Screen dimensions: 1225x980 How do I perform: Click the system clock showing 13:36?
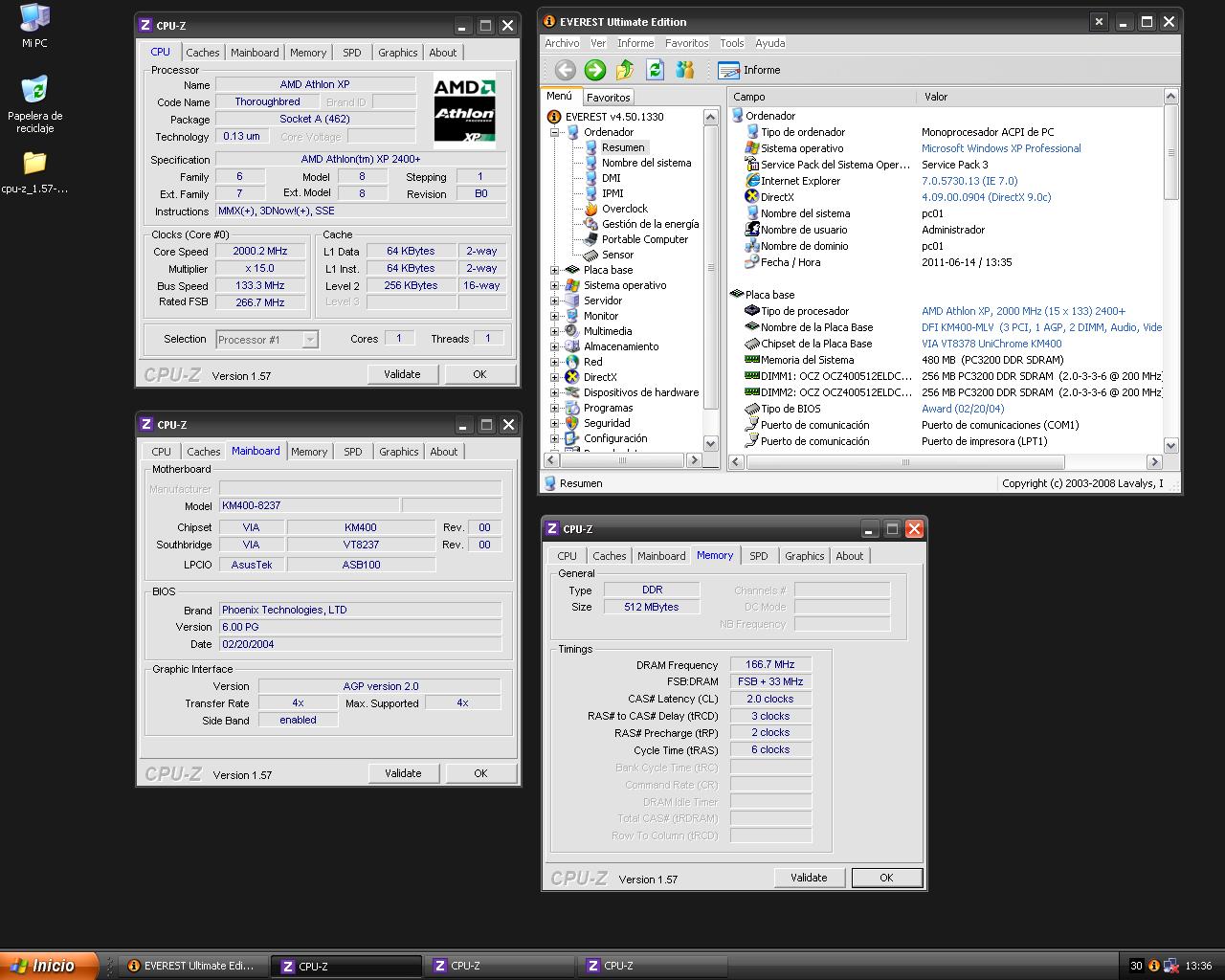[x=1198, y=966]
